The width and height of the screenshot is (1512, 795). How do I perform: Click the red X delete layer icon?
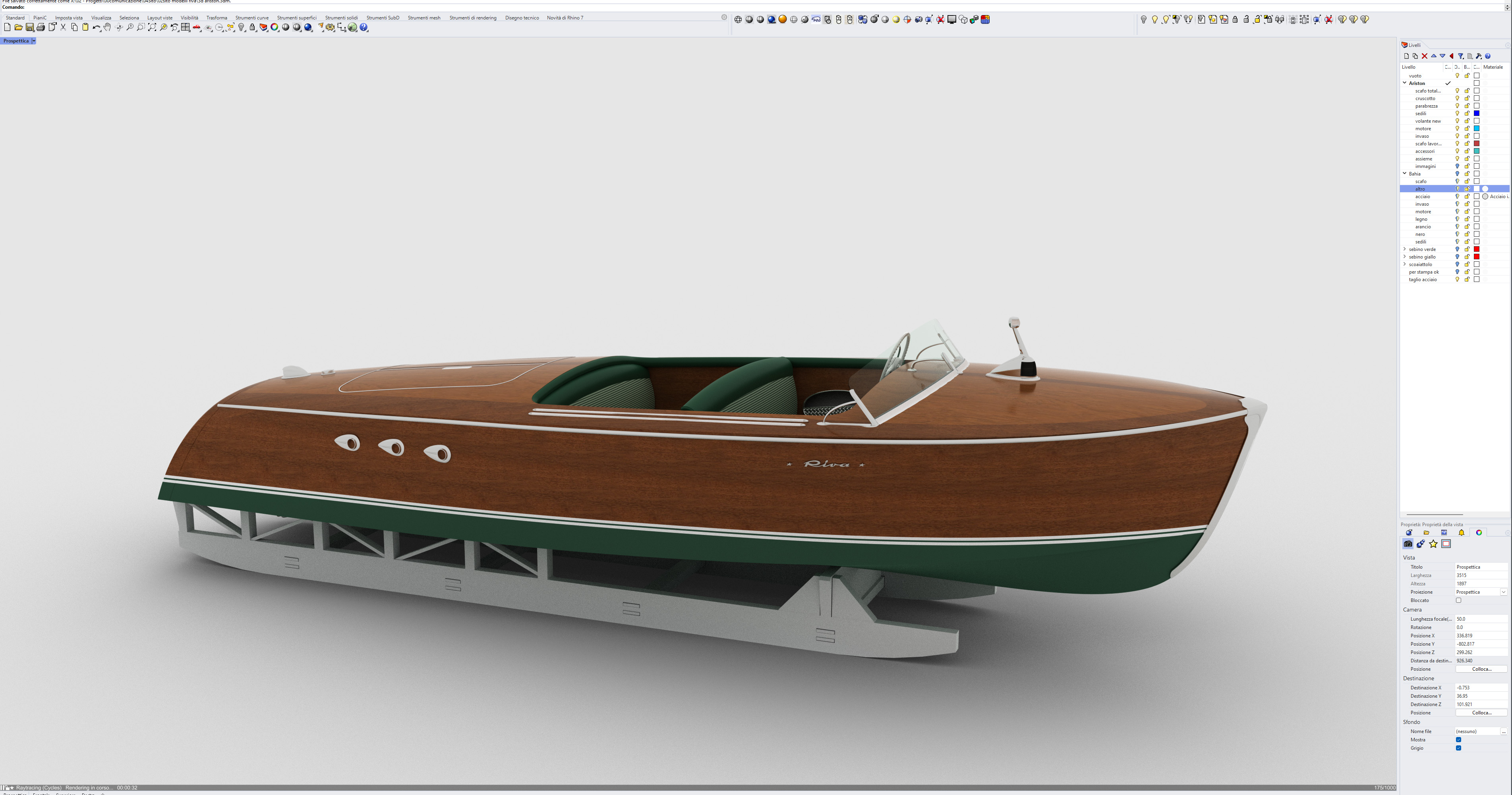click(1424, 56)
